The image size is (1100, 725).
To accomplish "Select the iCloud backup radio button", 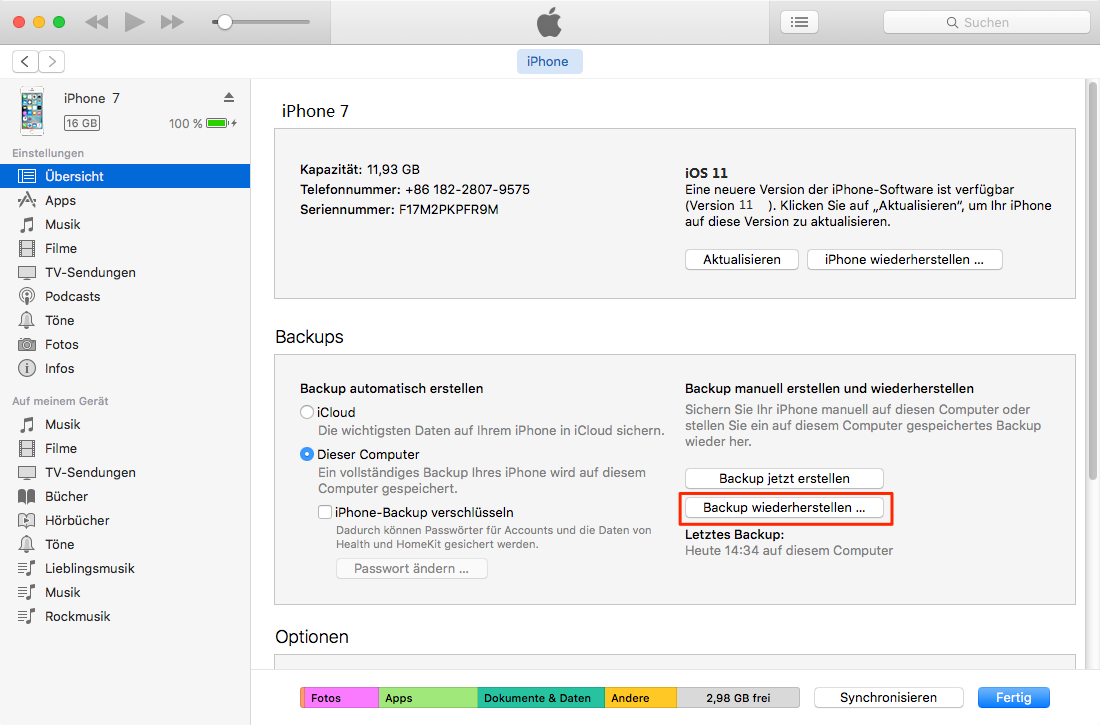I will 307,413.
